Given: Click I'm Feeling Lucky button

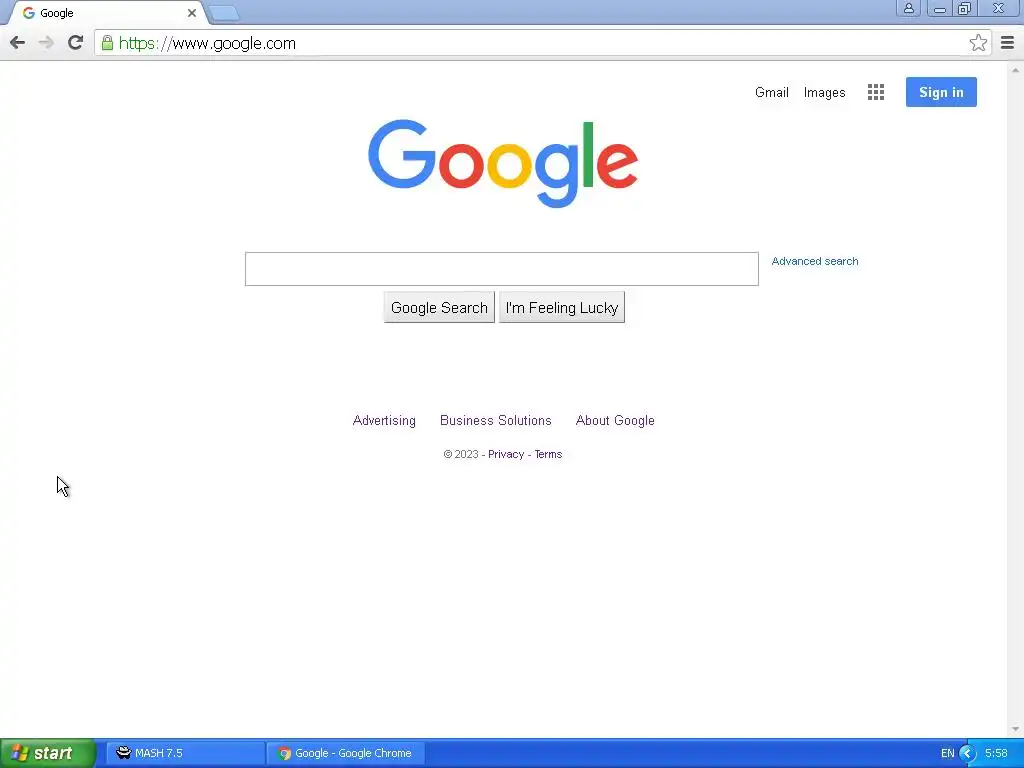Looking at the screenshot, I should 562,308.
